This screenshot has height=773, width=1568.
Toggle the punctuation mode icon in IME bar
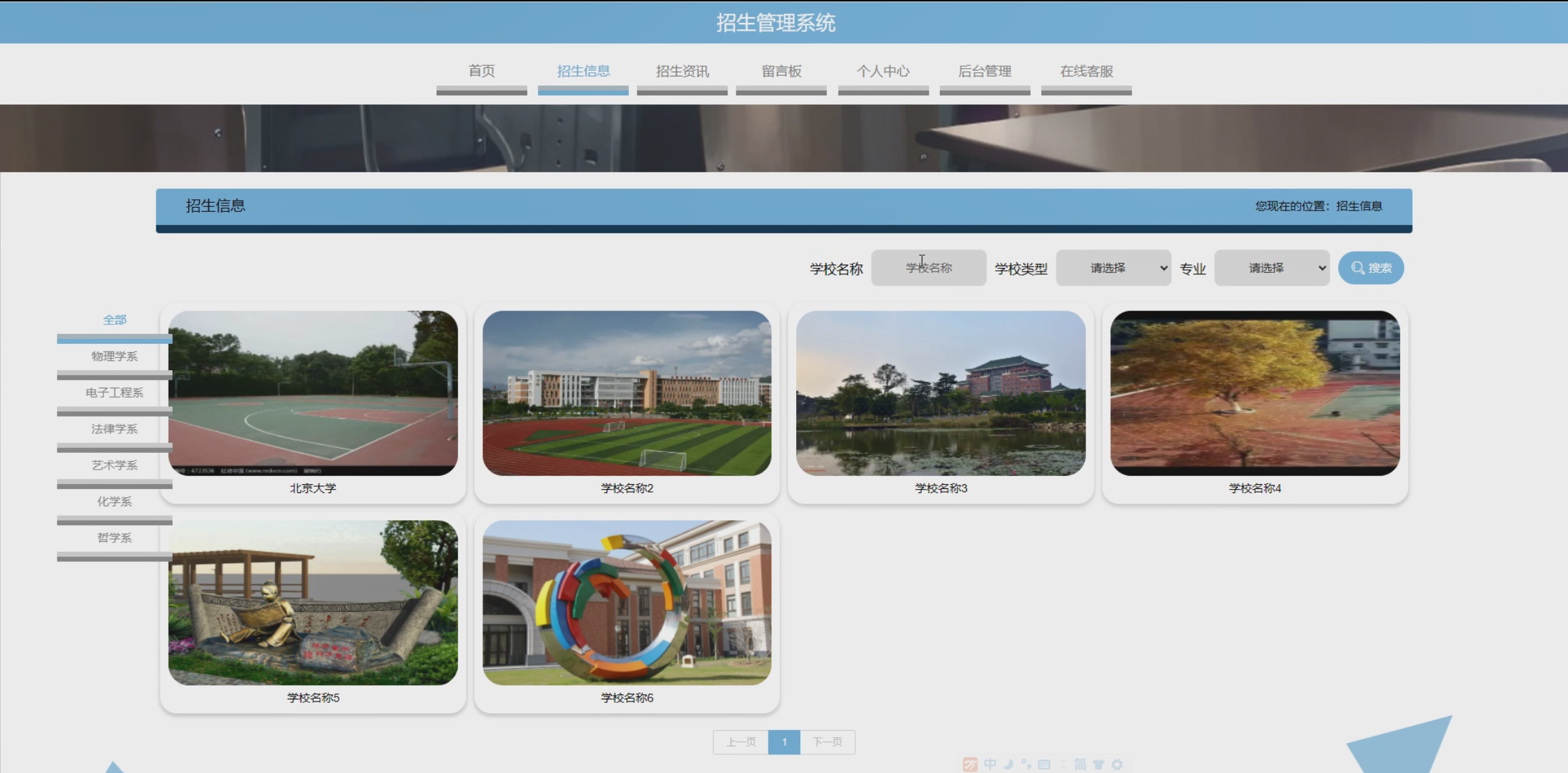1026,765
